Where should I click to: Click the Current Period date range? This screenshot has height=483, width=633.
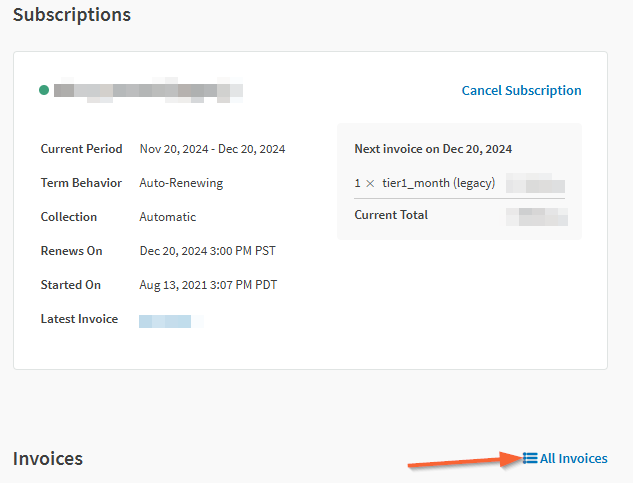tap(212, 149)
